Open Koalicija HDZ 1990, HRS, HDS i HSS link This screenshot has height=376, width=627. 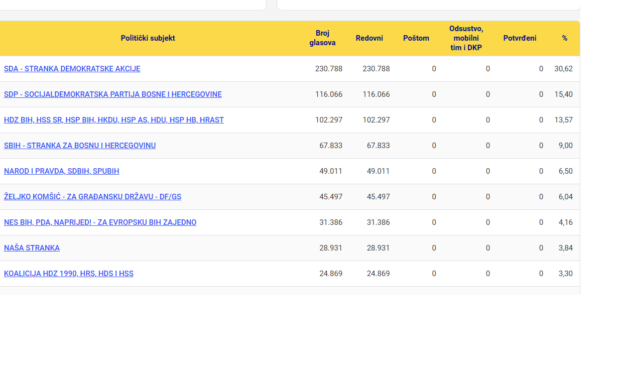click(69, 274)
